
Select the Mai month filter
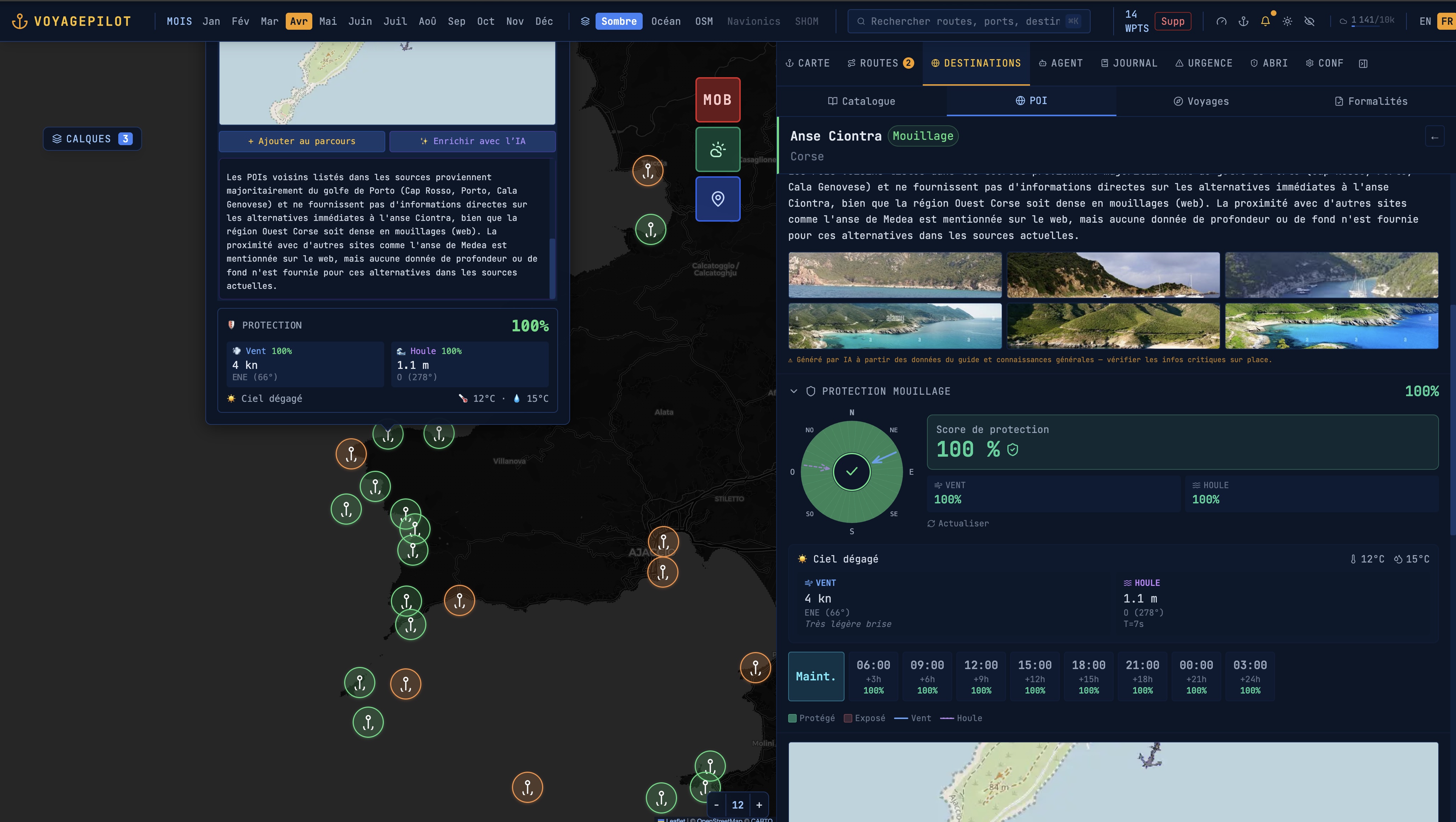point(328,22)
